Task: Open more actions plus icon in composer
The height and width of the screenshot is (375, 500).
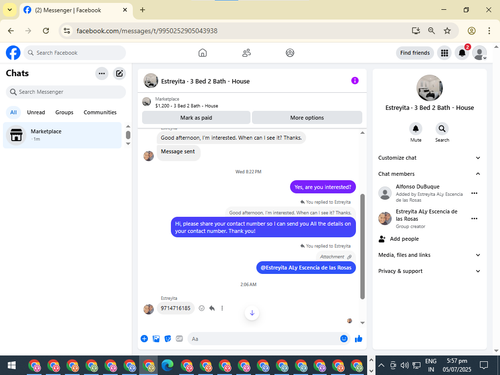Action: [x=144, y=339]
